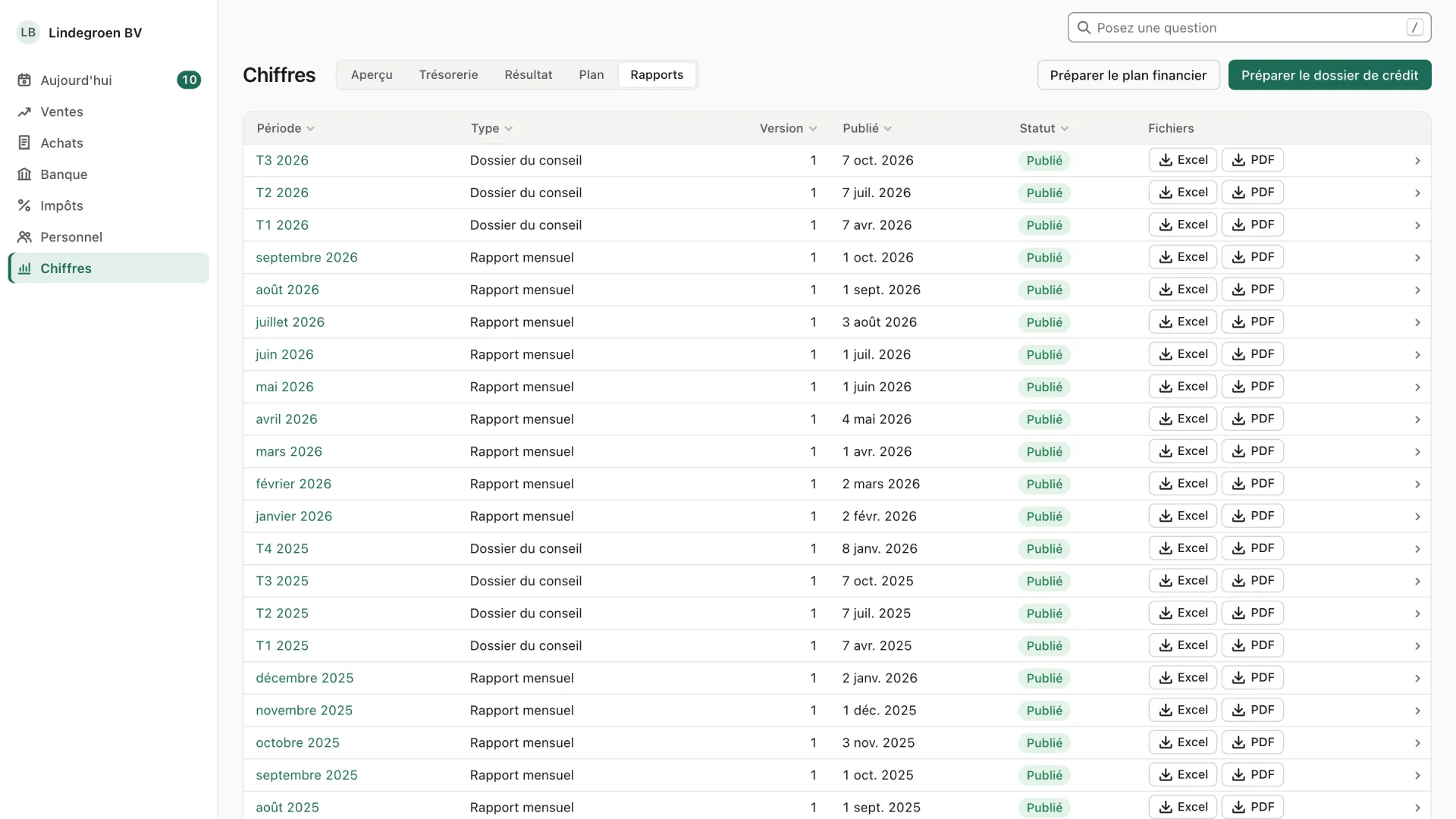The image size is (1456, 819).
Task: Click Préparer le plan financier button
Action: 1128,75
